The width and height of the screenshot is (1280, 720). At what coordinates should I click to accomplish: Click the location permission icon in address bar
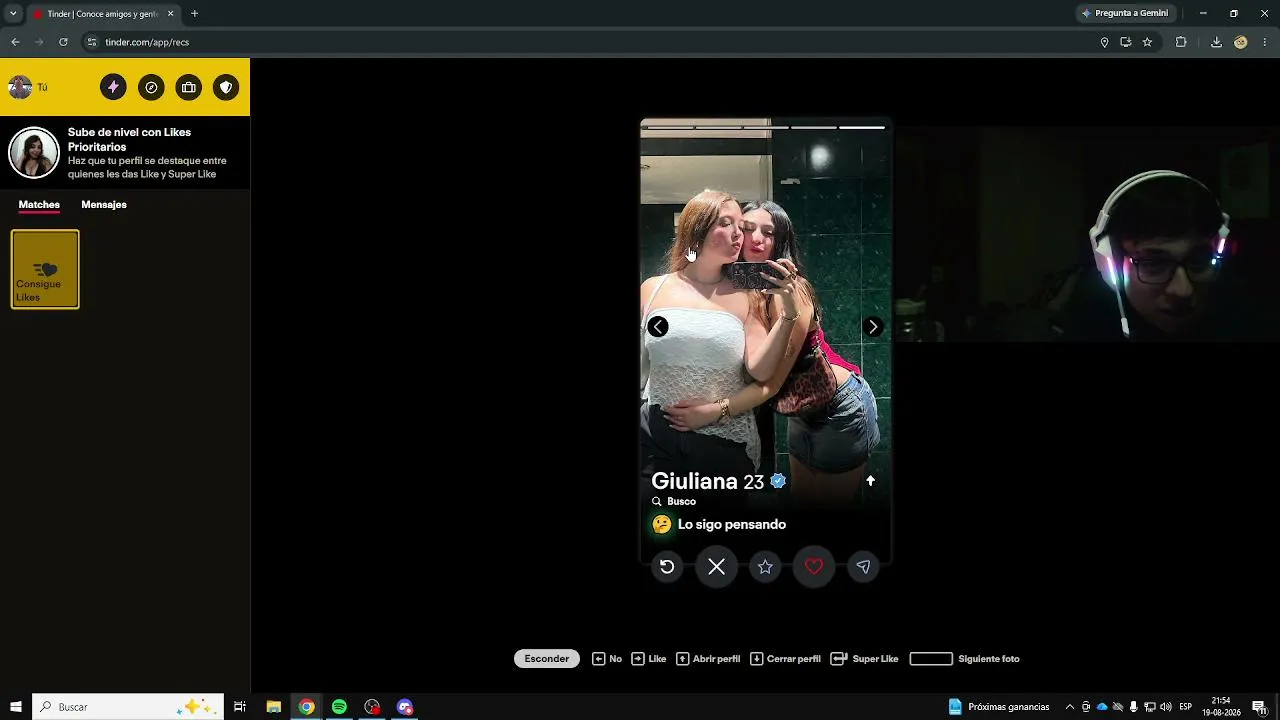coord(1104,42)
